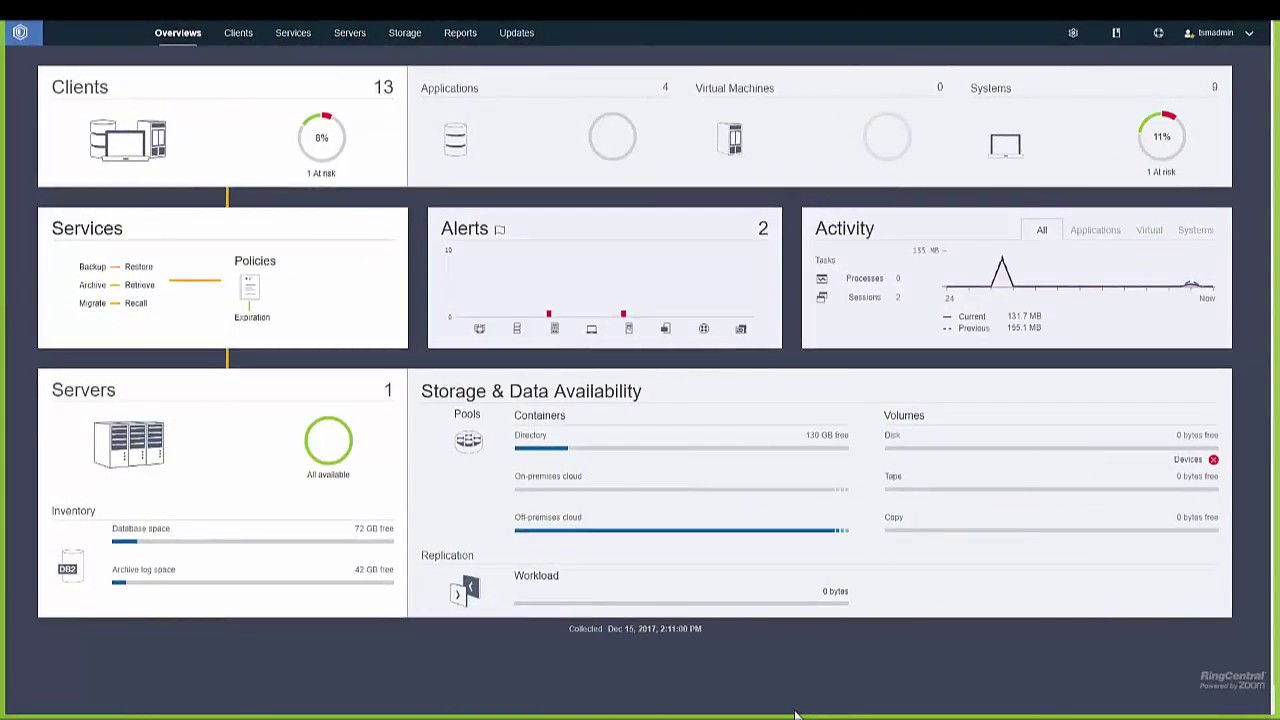Screen dimensions: 1280x720
Task: Click the Servers rack illustration icon
Action: pos(129,444)
